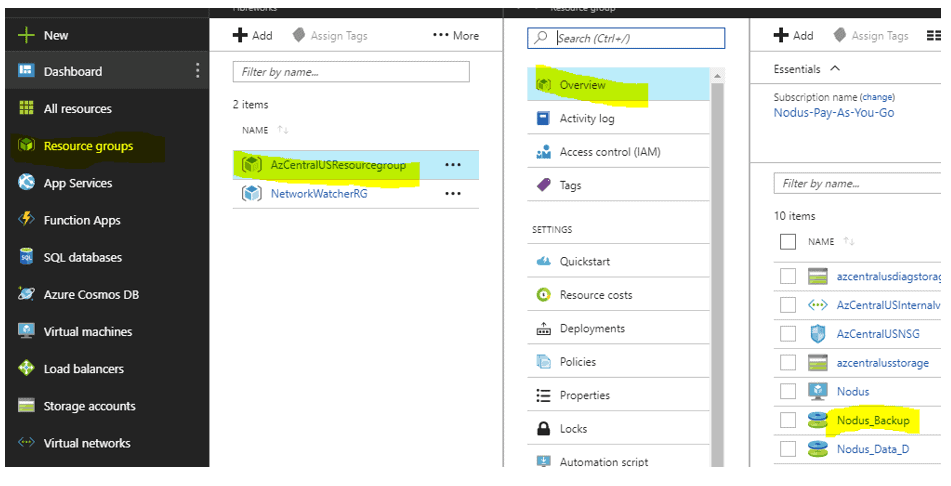Open the azcentralusstorage resource link

882,363
